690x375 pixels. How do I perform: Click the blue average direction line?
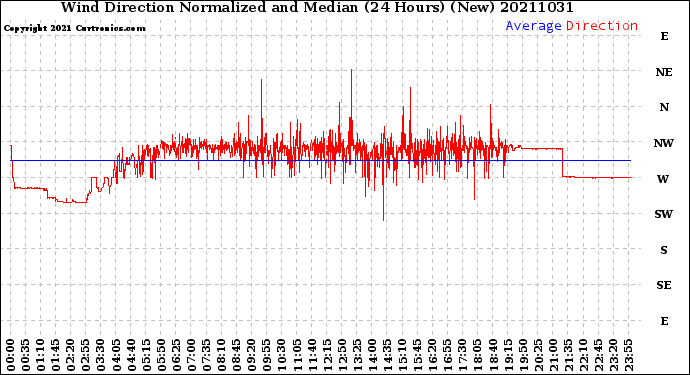point(321,161)
